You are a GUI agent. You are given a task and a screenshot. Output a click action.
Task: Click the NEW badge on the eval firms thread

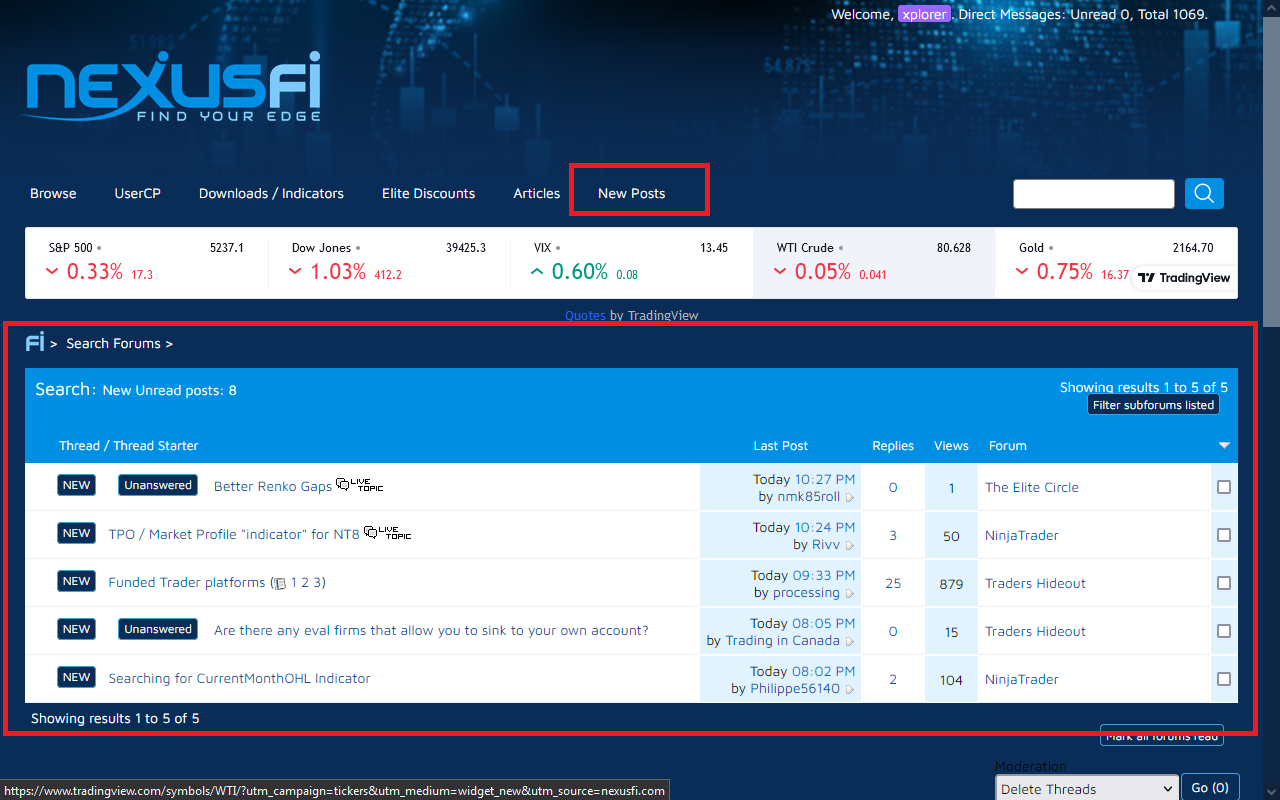[77, 629]
